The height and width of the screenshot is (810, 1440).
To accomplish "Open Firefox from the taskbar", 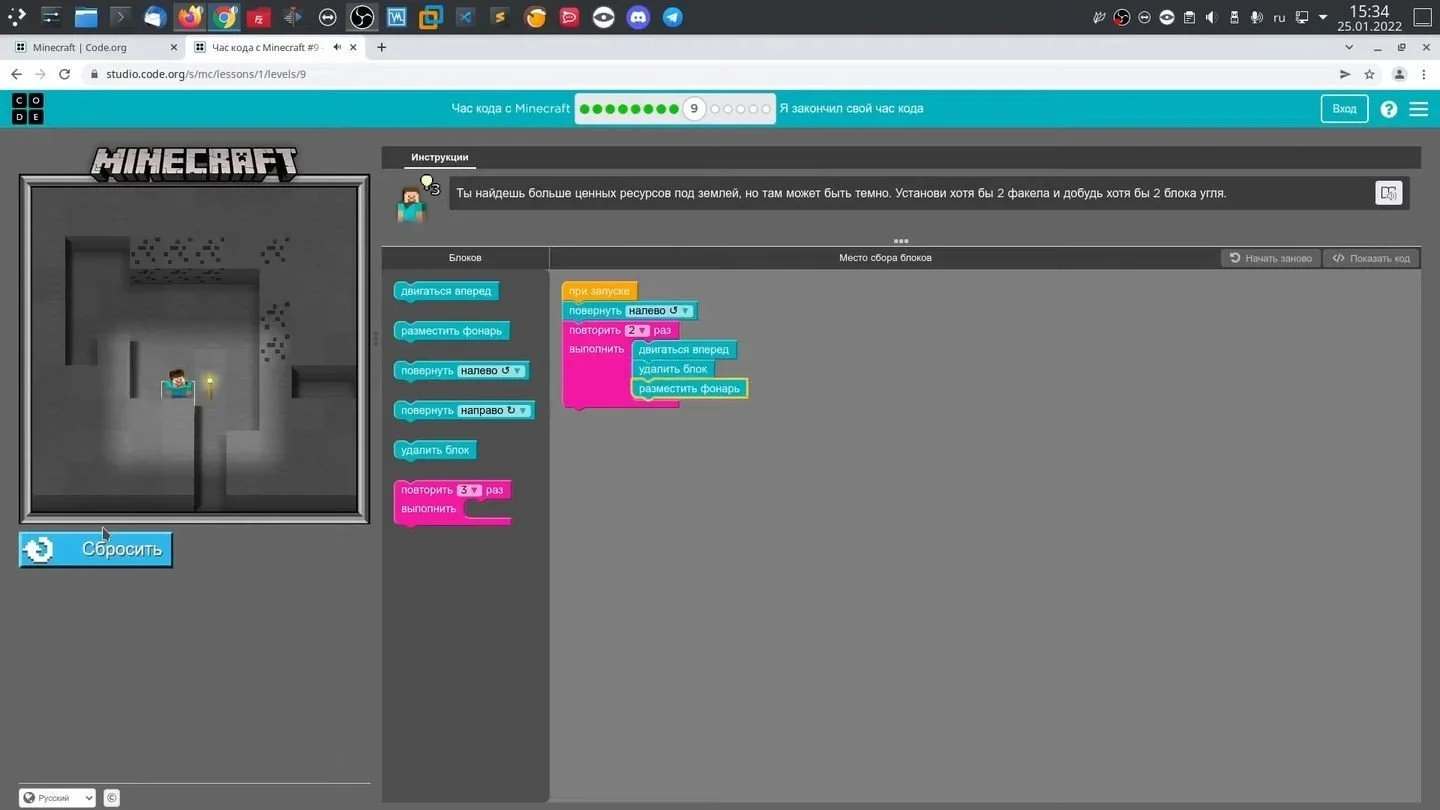I will tap(189, 17).
